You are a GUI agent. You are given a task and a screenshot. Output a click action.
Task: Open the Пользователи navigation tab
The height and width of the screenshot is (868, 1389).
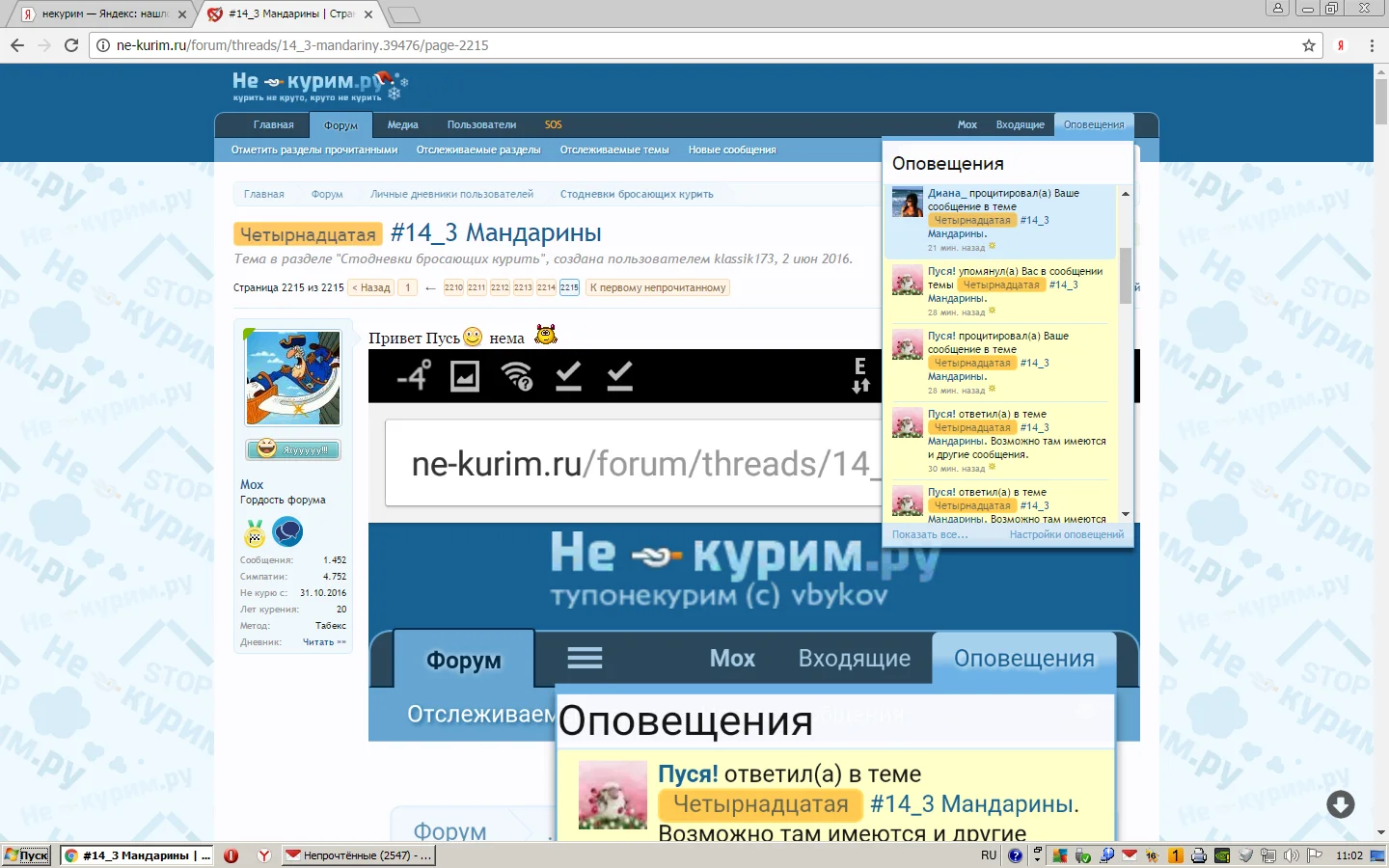tap(481, 125)
